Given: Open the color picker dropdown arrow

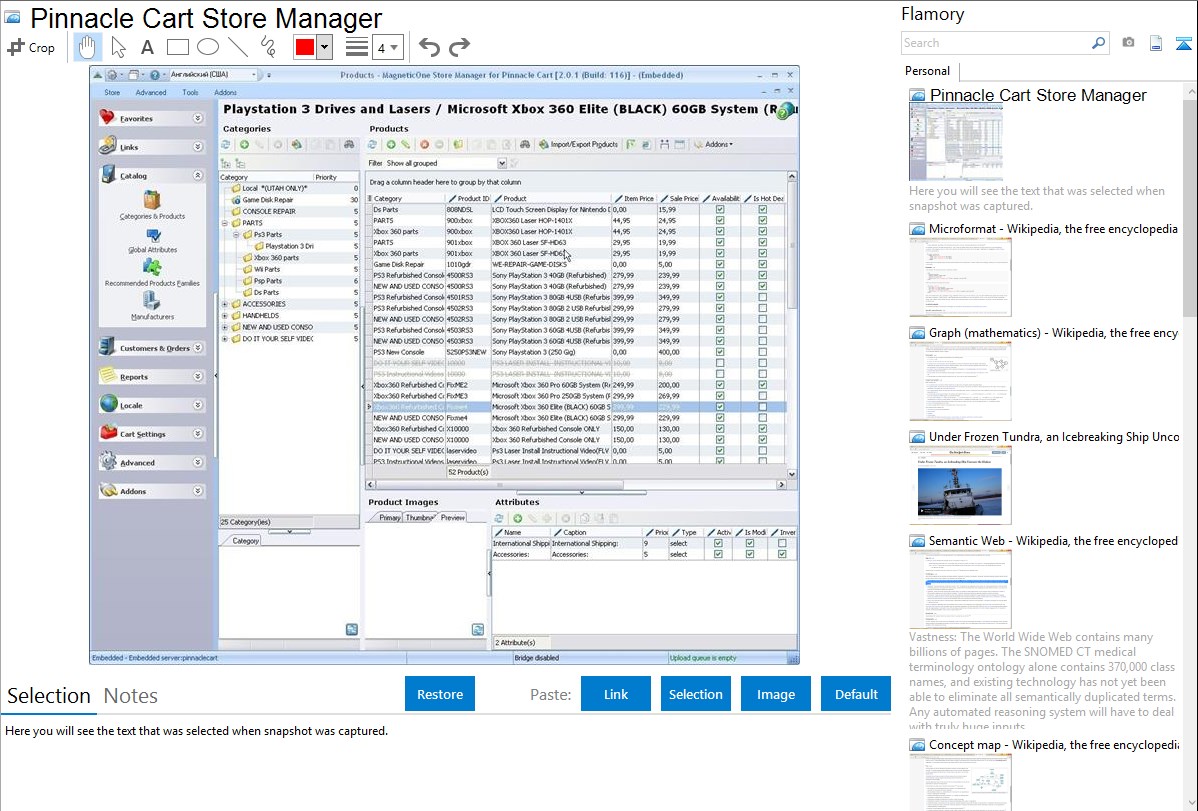Looking at the screenshot, I should pyautogui.click(x=324, y=47).
